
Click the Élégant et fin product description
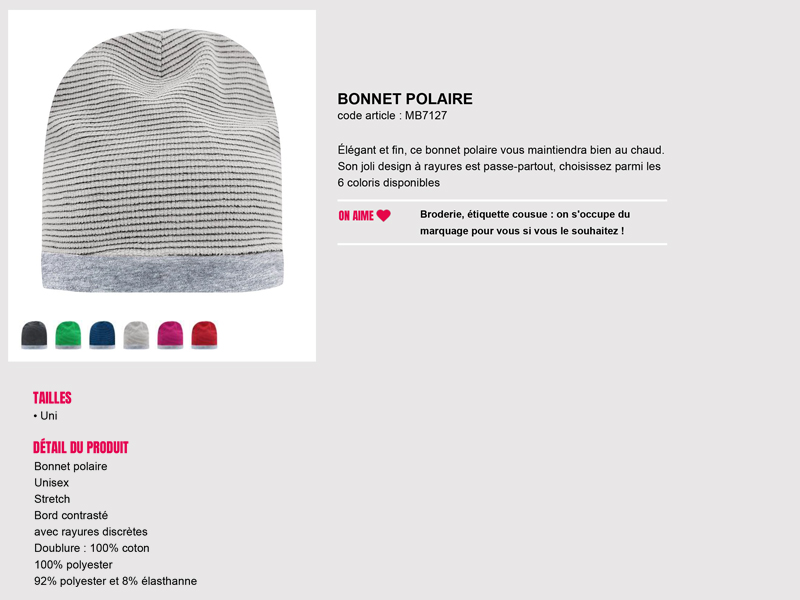[x=501, y=166]
